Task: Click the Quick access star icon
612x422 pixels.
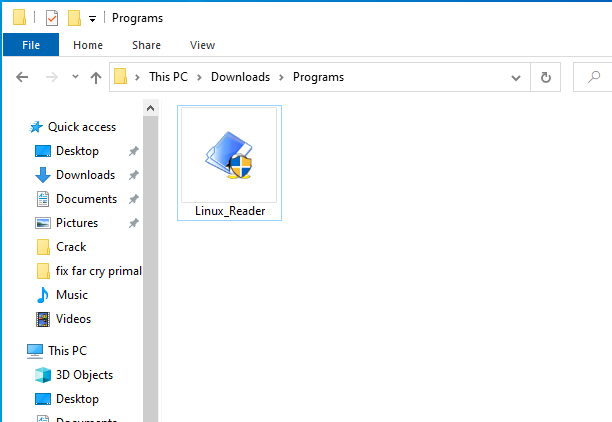Action: (x=36, y=127)
